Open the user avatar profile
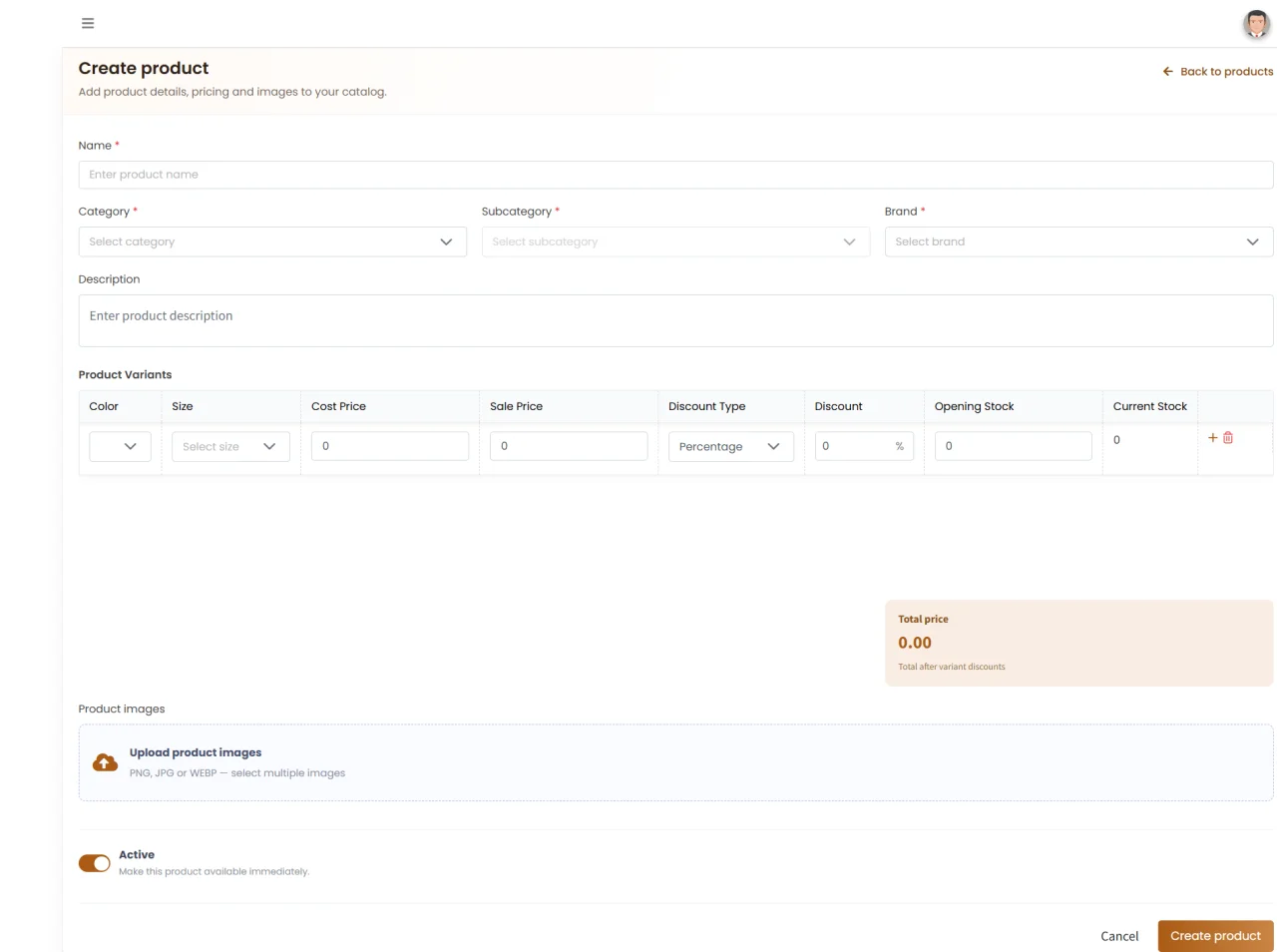 click(x=1256, y=24)
